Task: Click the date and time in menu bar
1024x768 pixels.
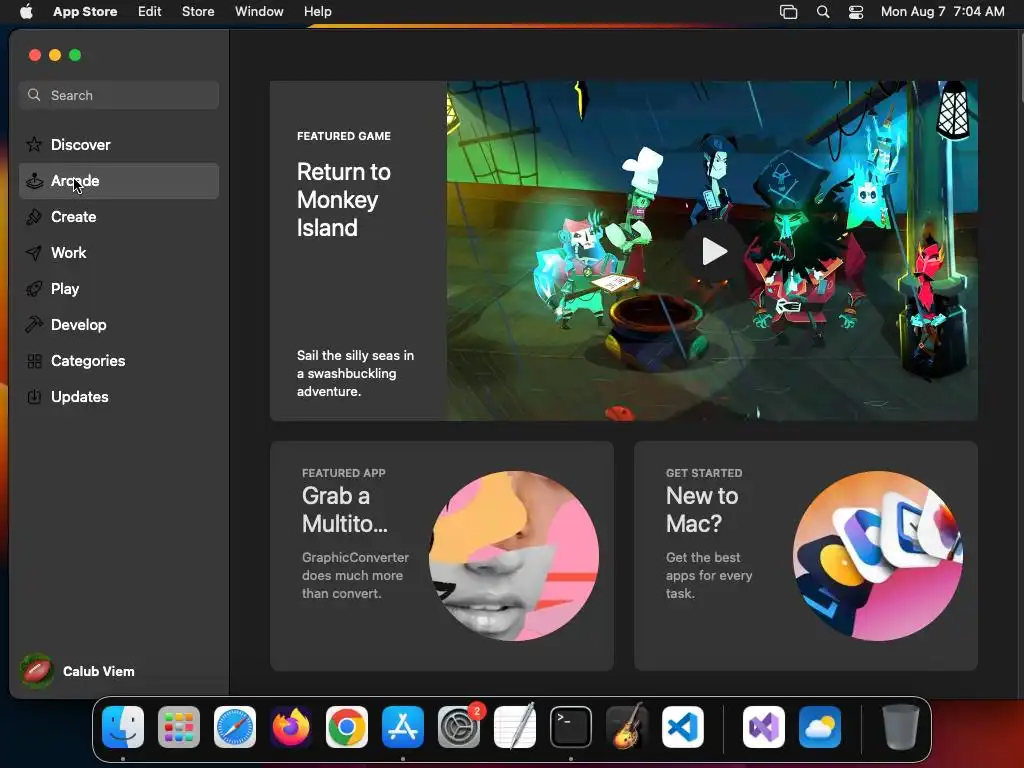Action: 942,12
